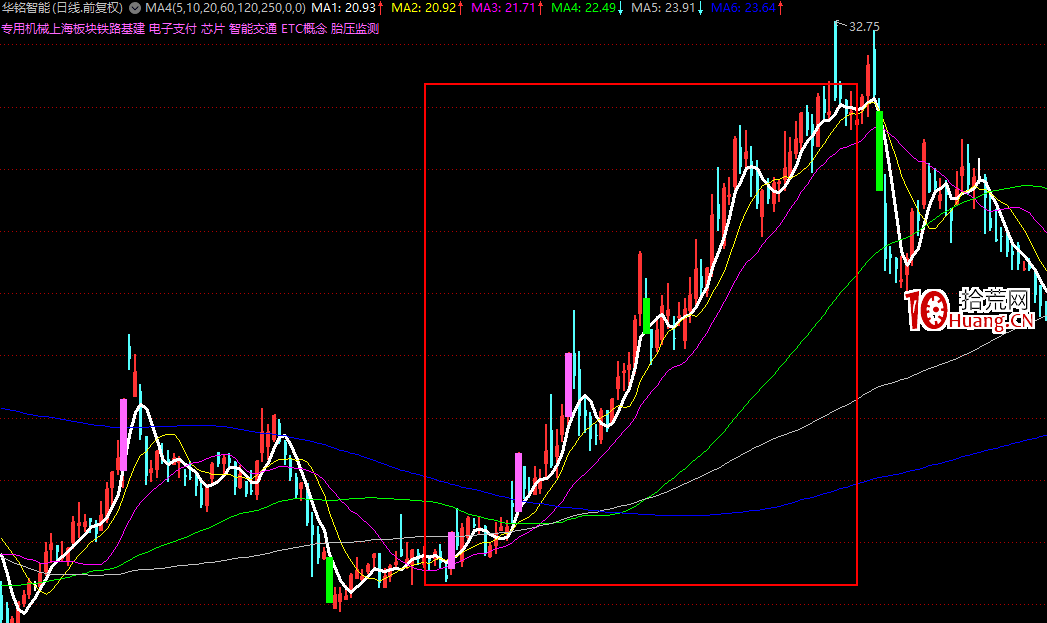Click the stock title 华铭智能(日线.前复权)

coord(62,8)
